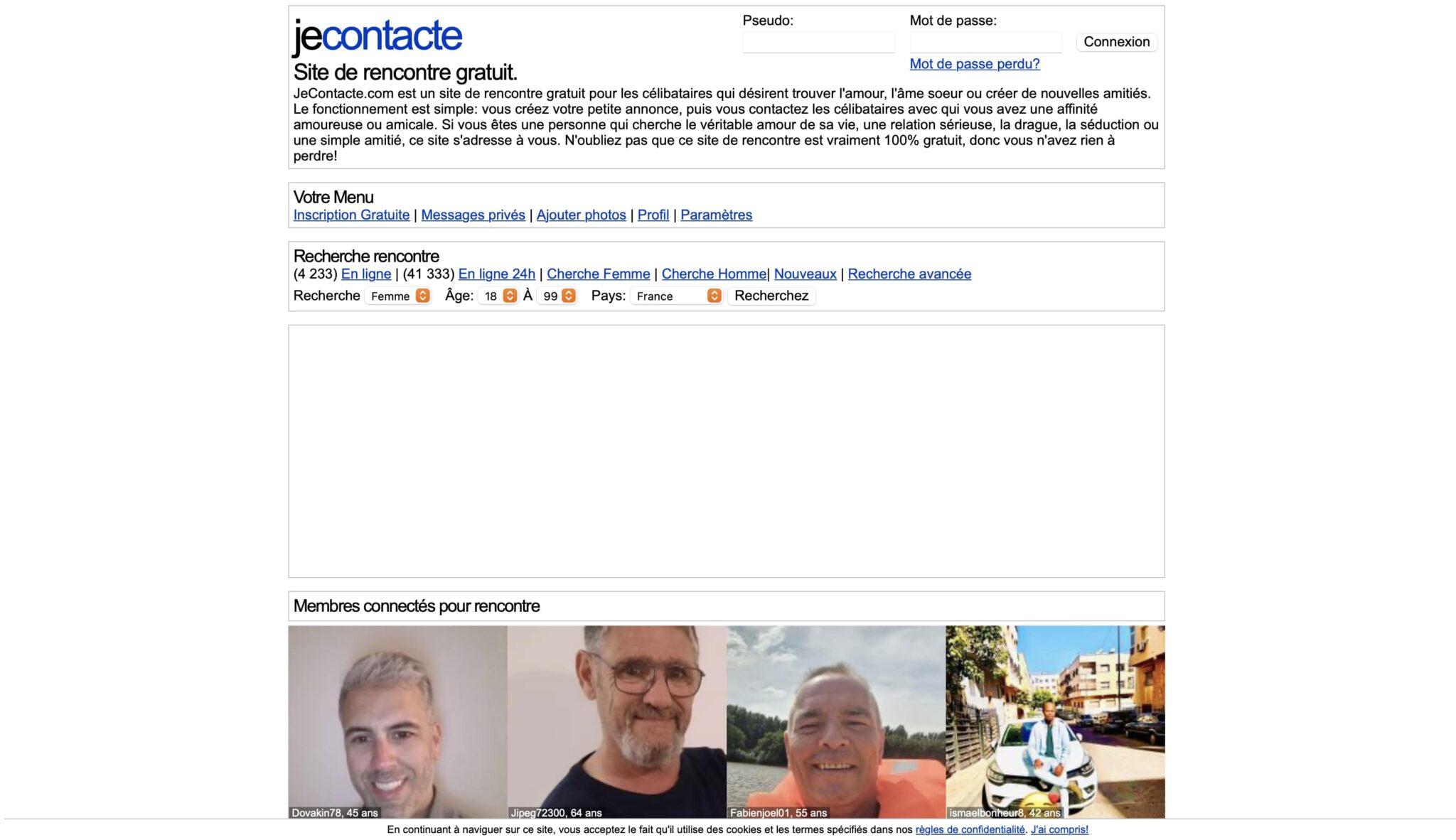Follow the En ligne 24h link

(496, 274)
